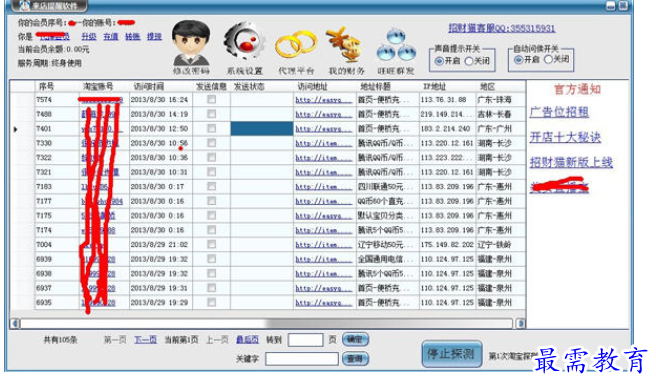Open visit URL in row 7183
The image size is (656, 392).
click(324, 187)
